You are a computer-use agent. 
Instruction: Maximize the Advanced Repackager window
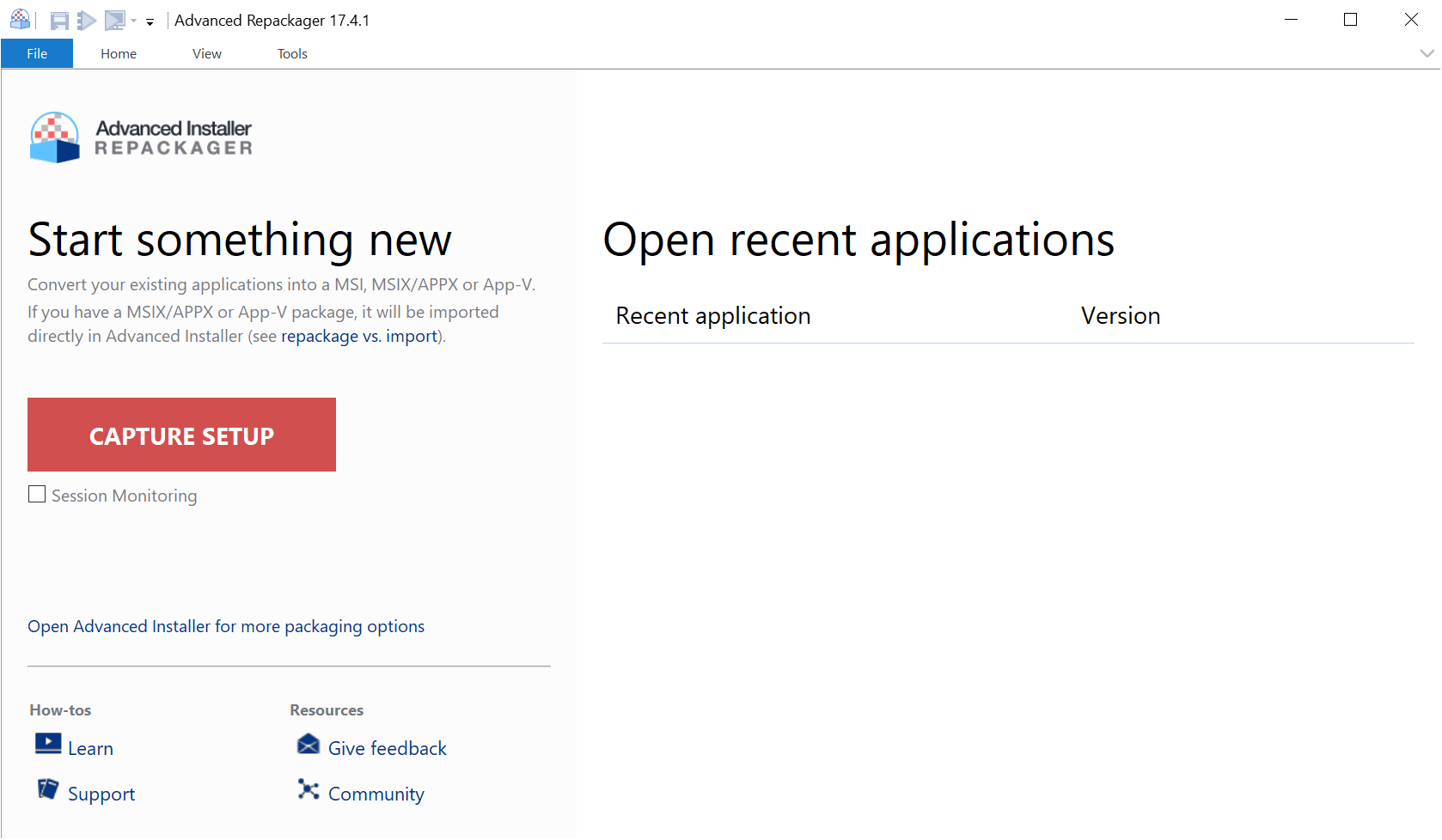pyautogui.click(x=1350, y=20)
